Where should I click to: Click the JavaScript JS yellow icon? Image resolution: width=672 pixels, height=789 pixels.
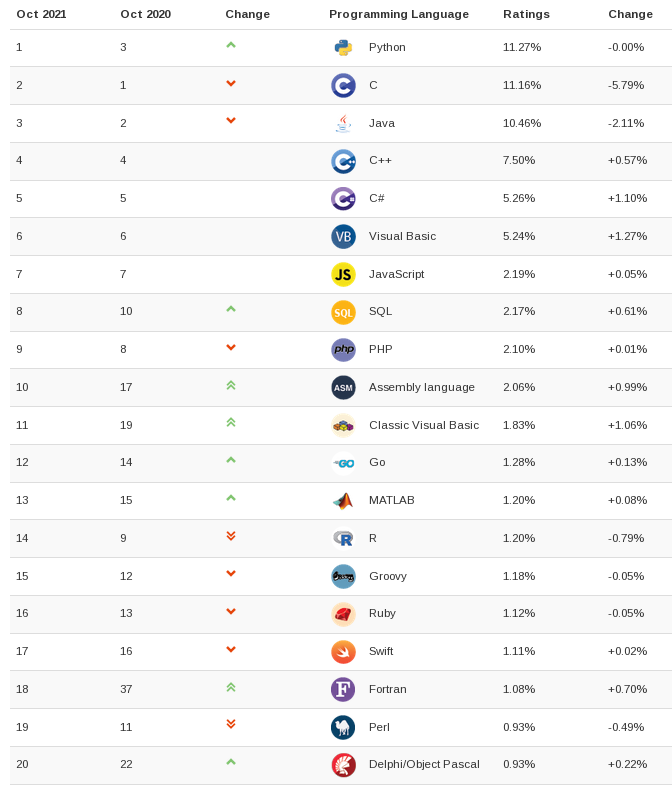tap(343, 274)
